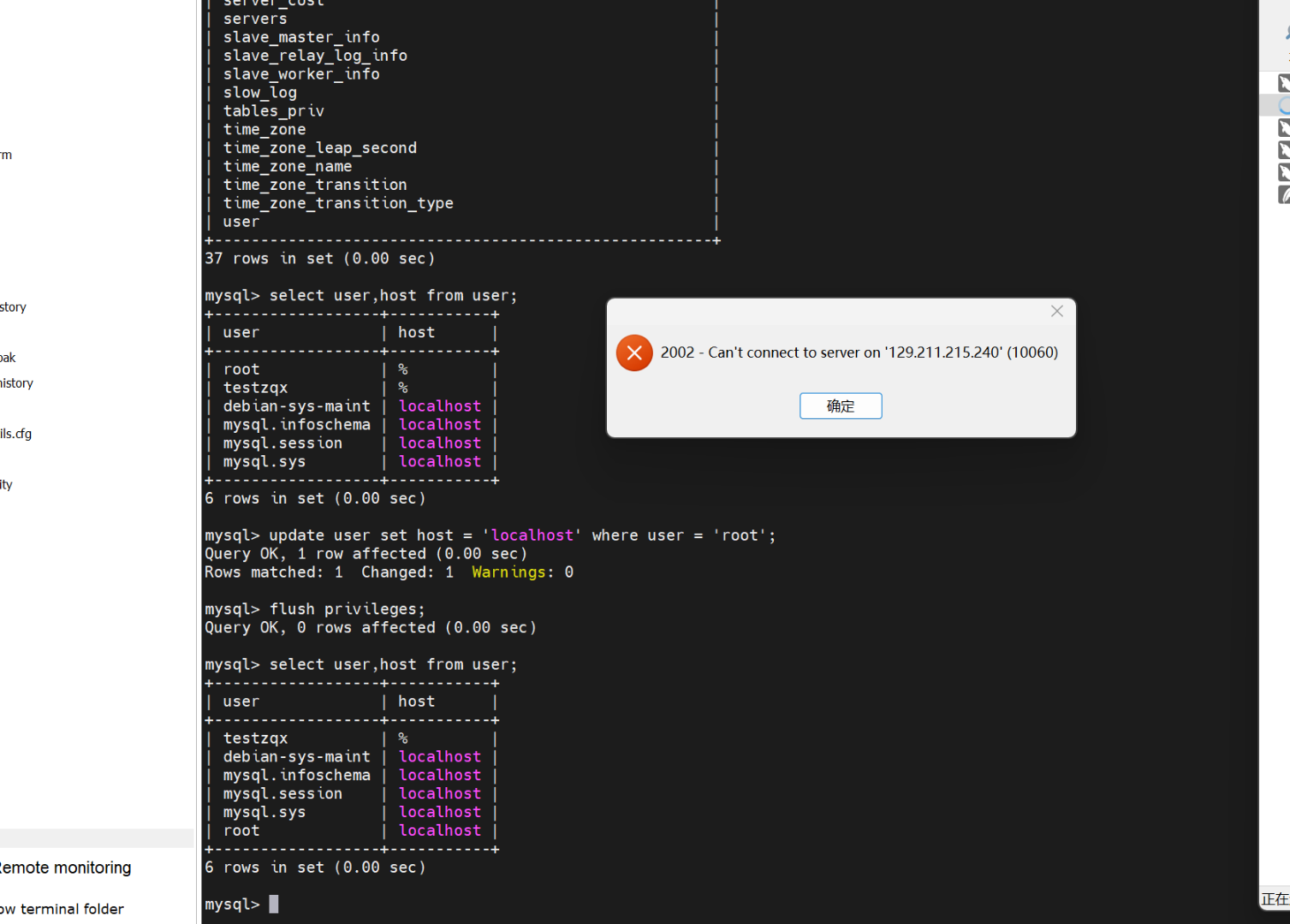Select the file ending in 'bak'
The image size is (1290, 924).
pos(9,358)
